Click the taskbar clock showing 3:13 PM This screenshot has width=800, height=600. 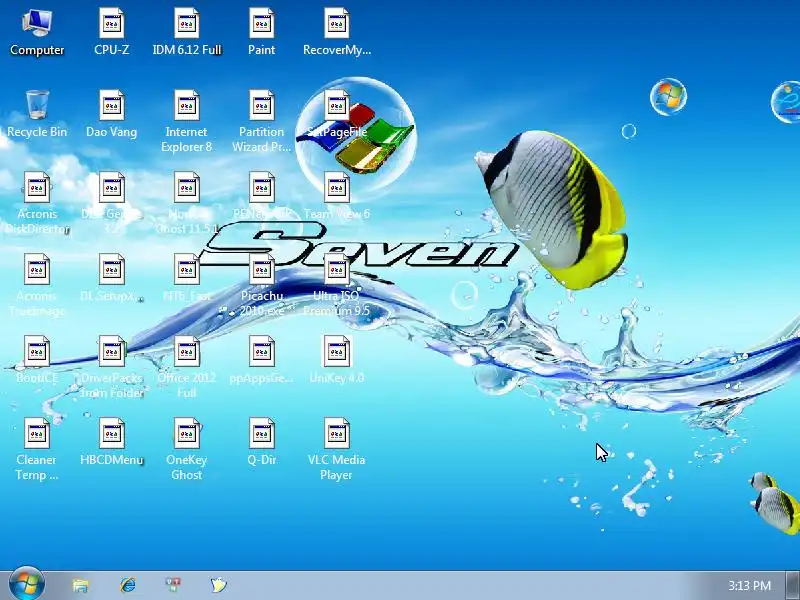point(749,585)
